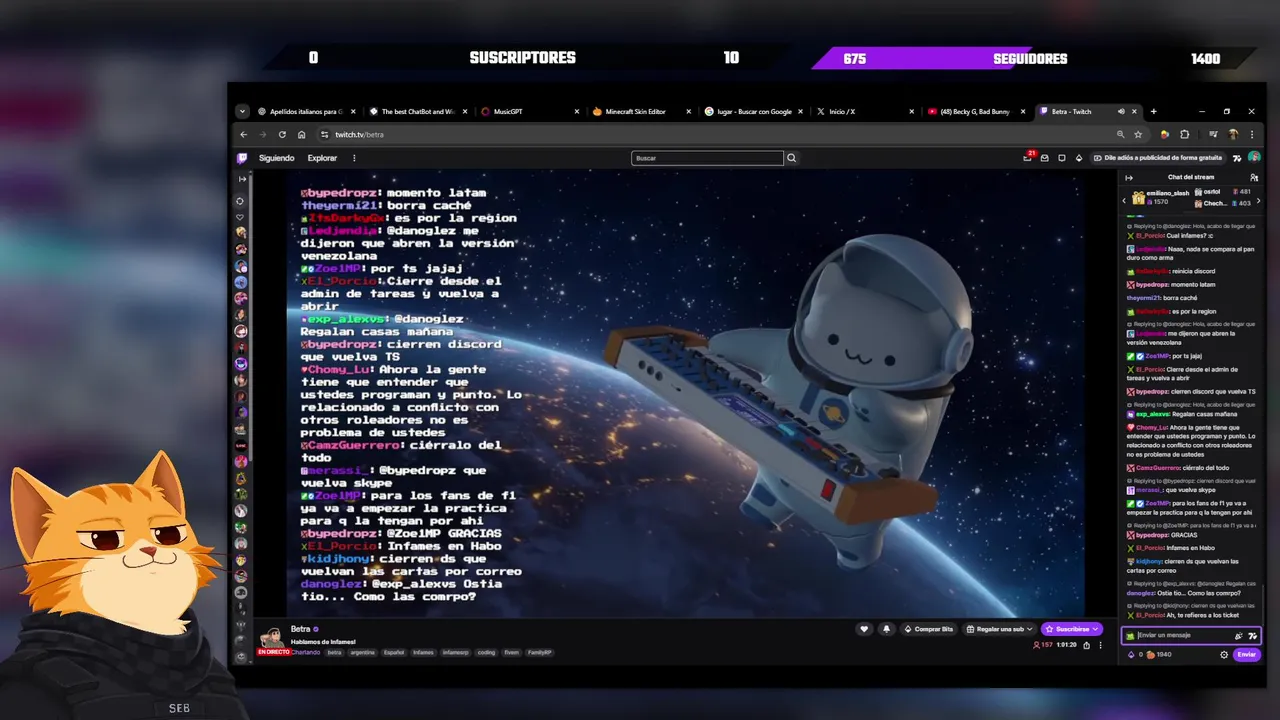
Task: Follow Betra with the heart button
Action: (x=864, y=629)
